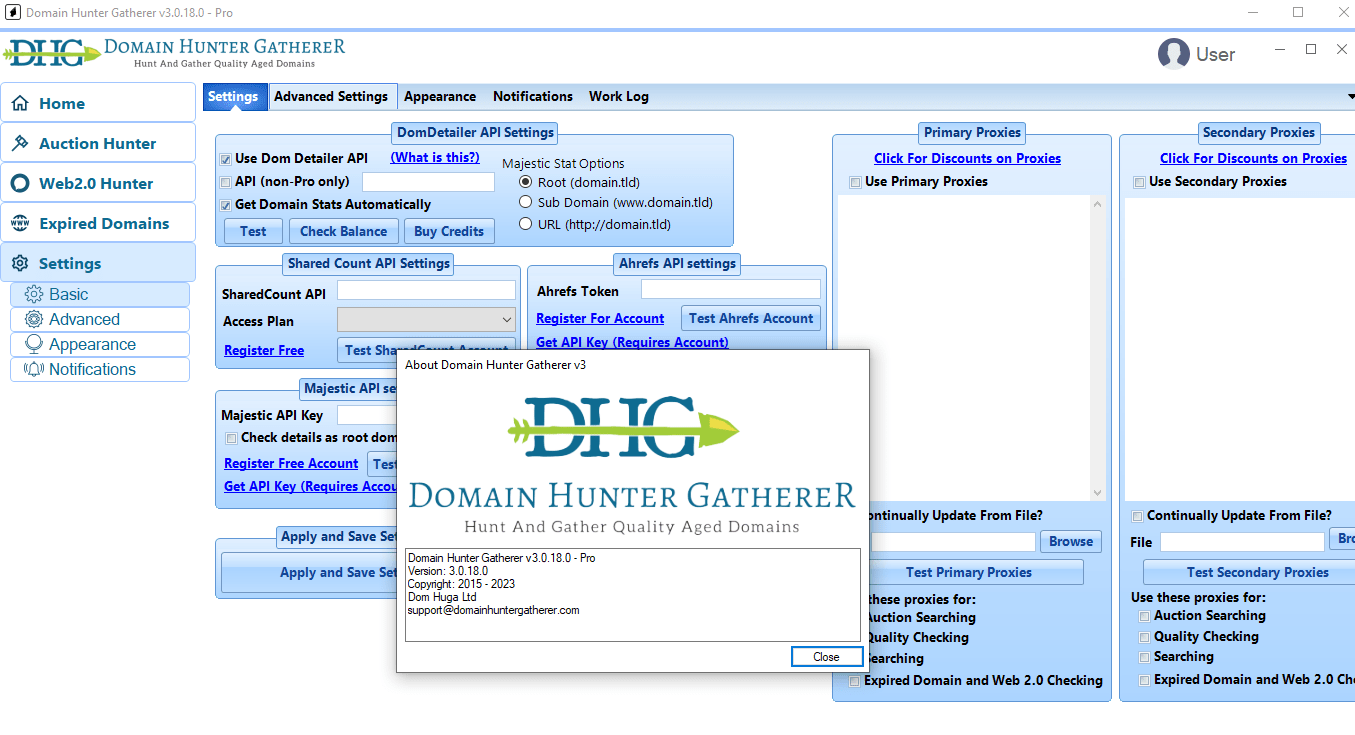
Task: Switch to the Settings tab
Action: [233, 96]
